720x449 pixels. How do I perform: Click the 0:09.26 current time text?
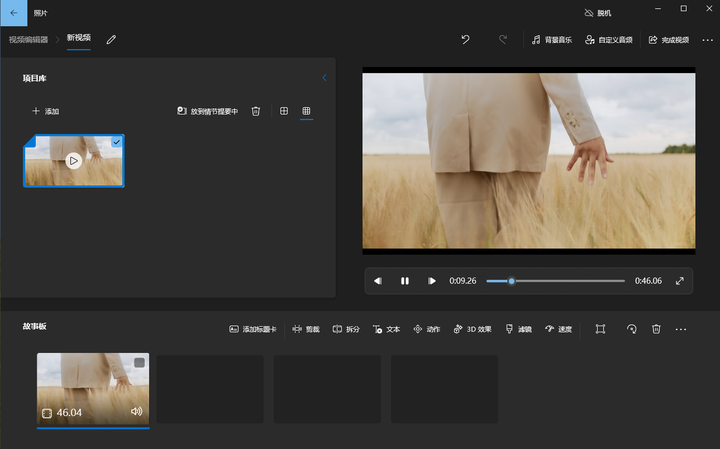tap(462, 281)
